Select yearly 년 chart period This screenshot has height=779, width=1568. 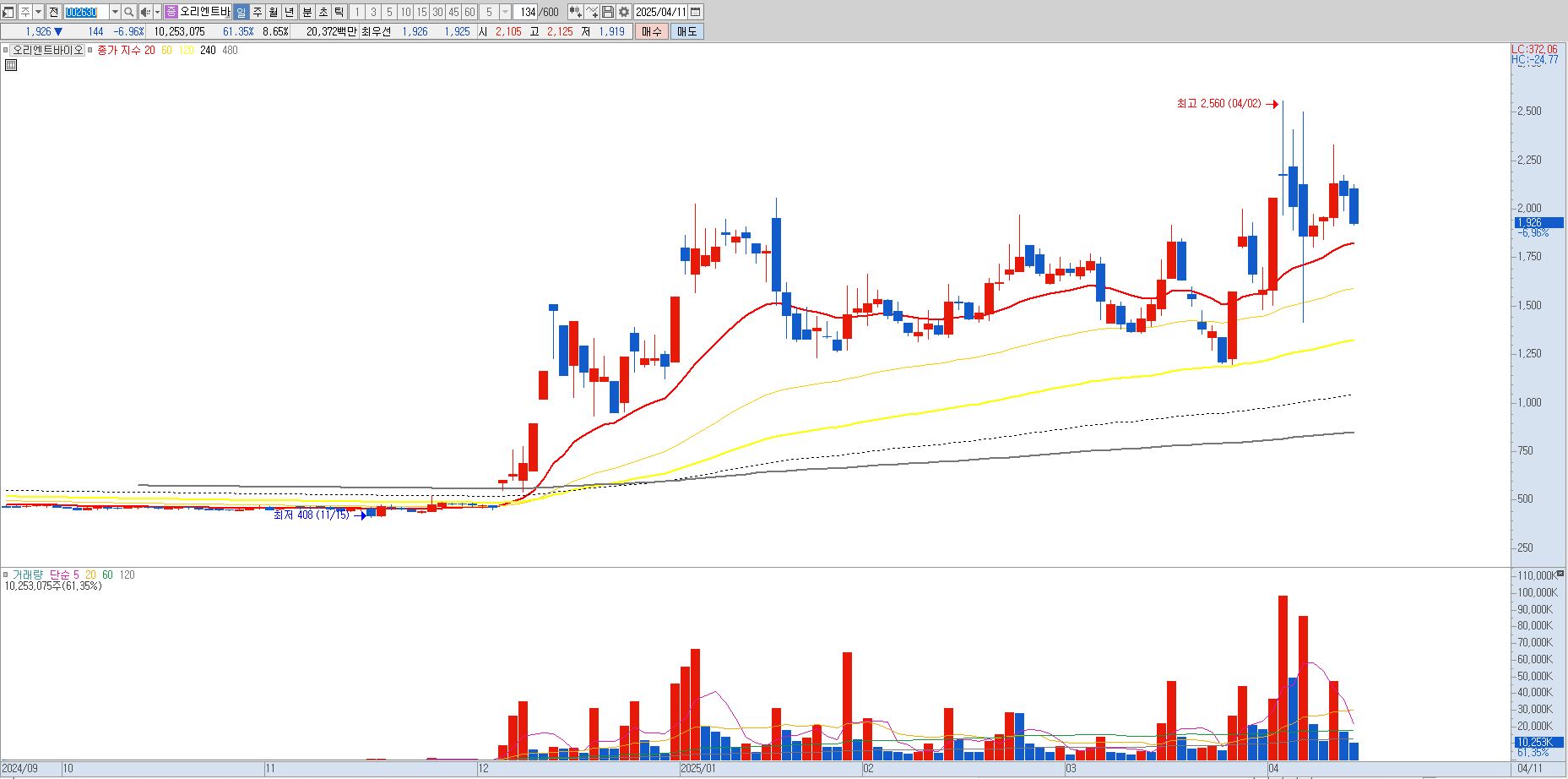tap(290, 12)
